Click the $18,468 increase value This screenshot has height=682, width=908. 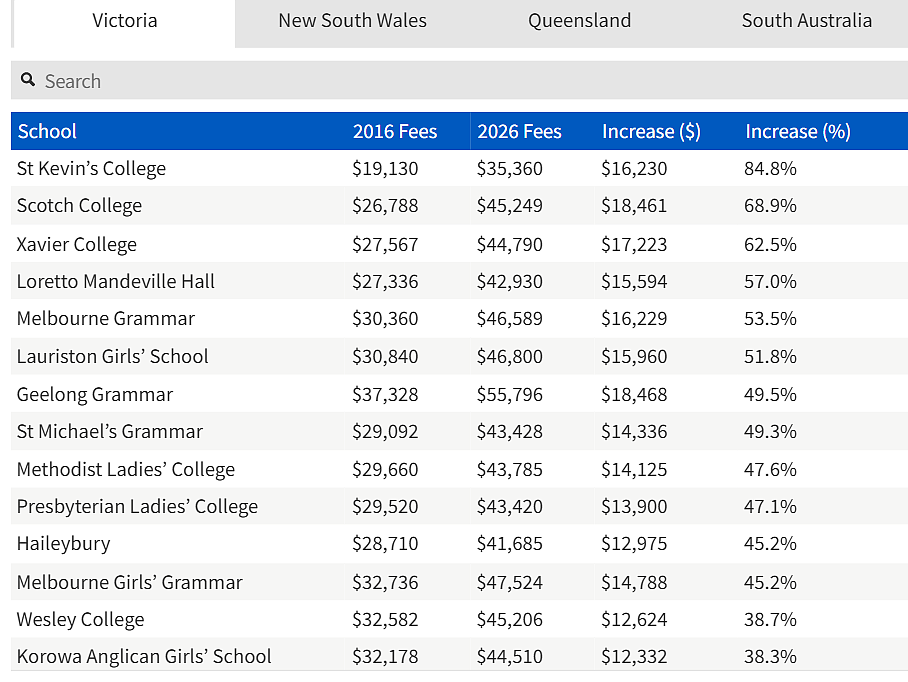pyautogui.click(x=634, y=394)
